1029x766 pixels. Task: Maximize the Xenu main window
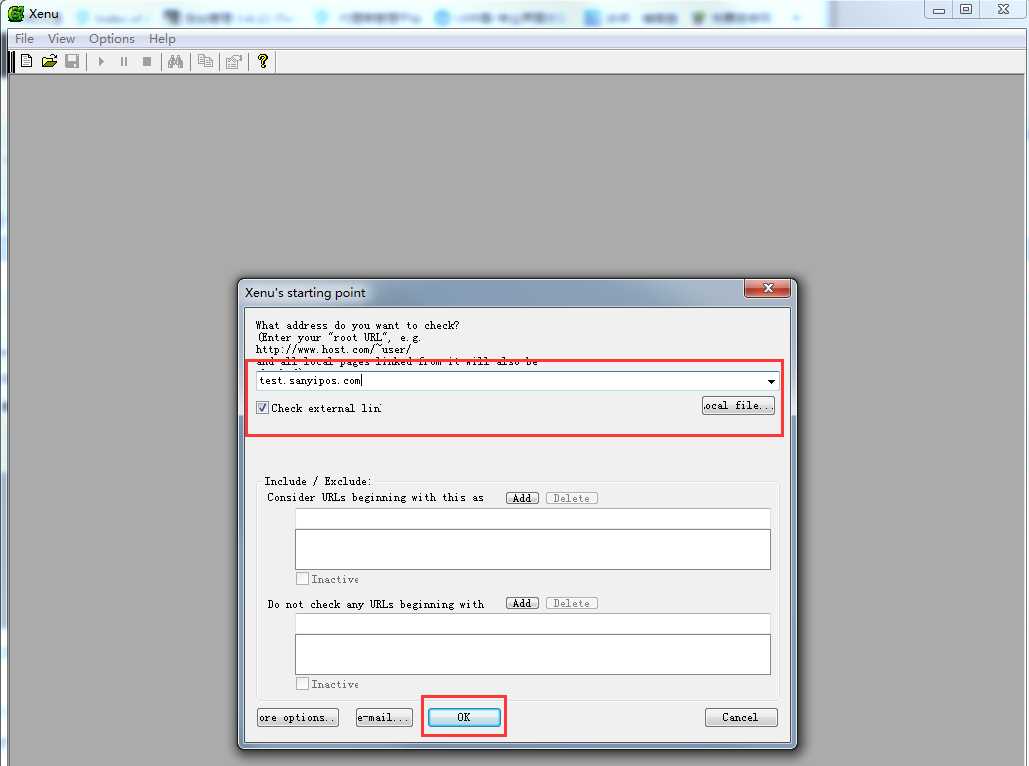pos(966,9)
